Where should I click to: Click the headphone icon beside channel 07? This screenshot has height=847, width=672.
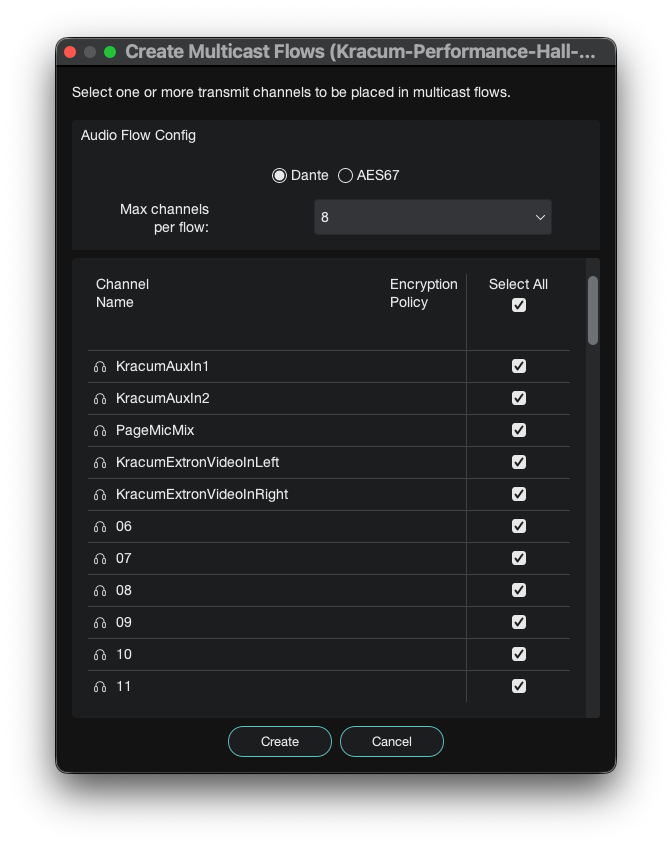100,559
